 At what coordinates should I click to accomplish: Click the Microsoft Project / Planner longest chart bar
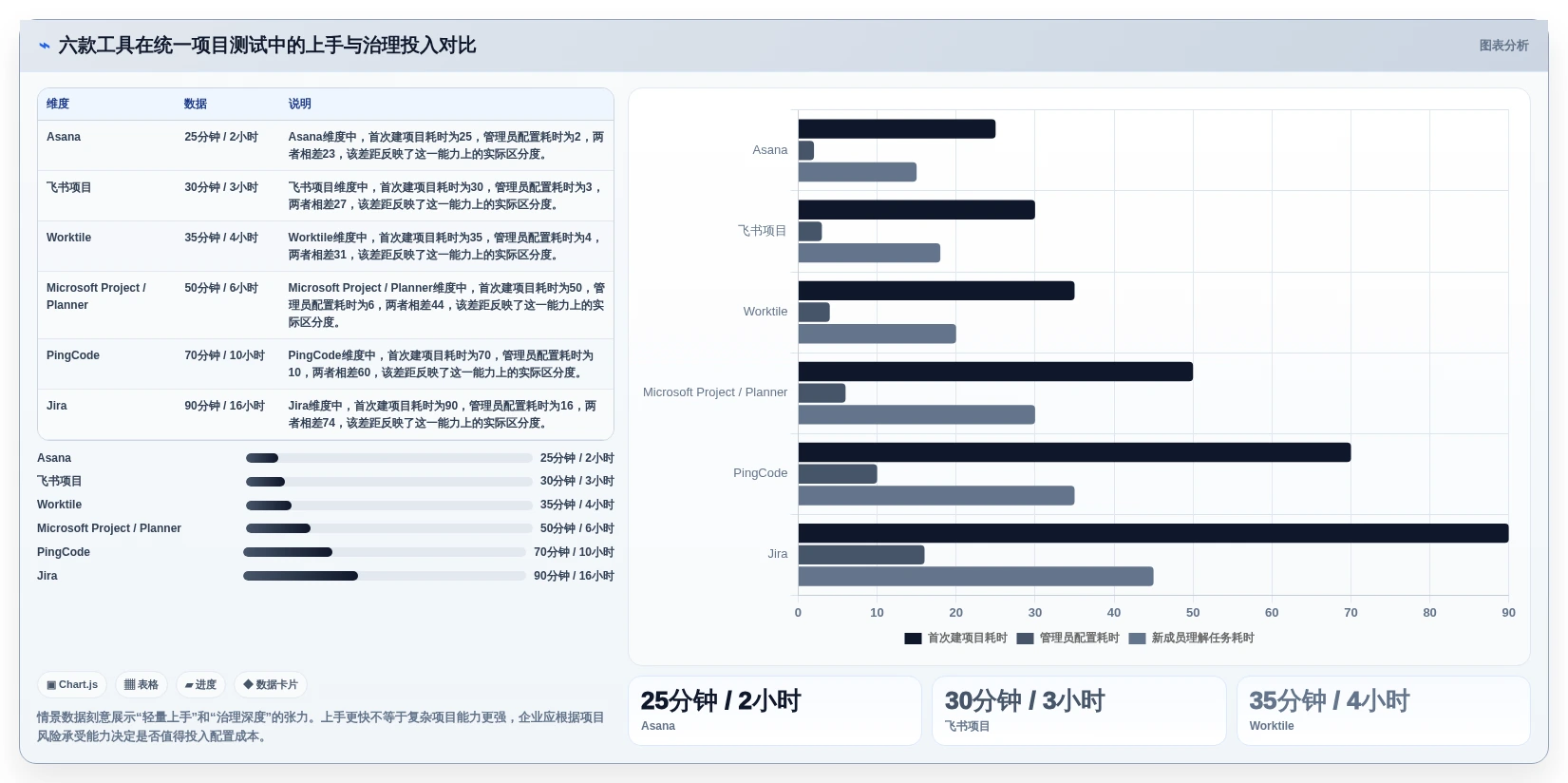995,372
